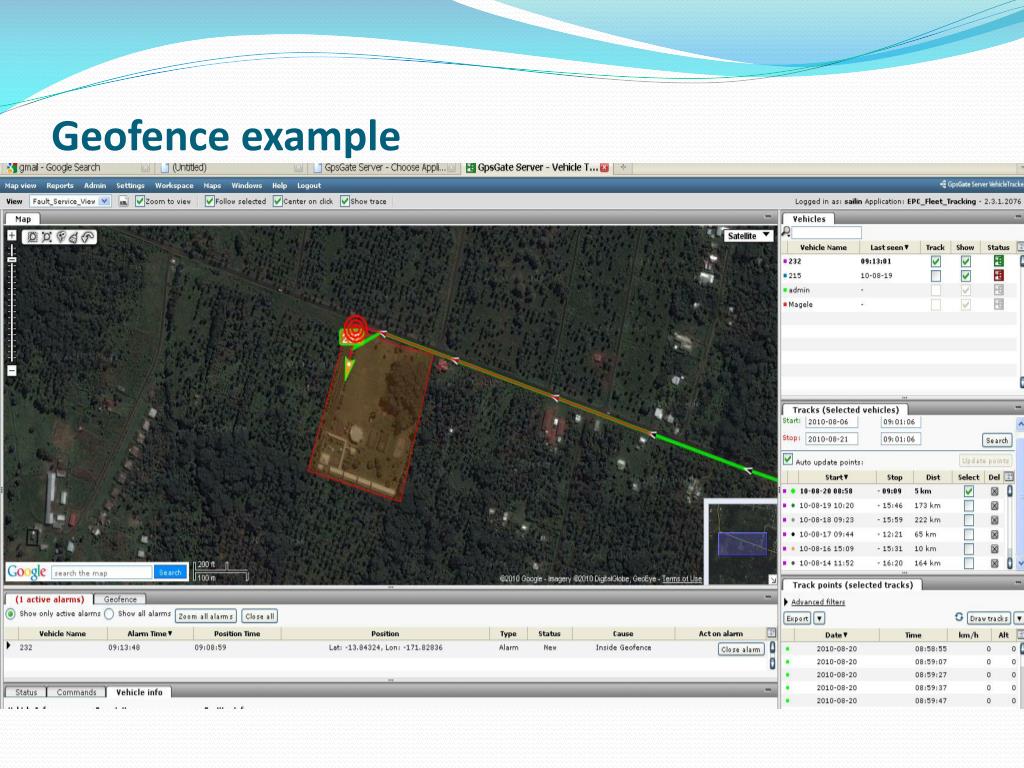This screenshot has width=1024, height=768.
Task: Click the Google search the map field
Action: point(102,573)
